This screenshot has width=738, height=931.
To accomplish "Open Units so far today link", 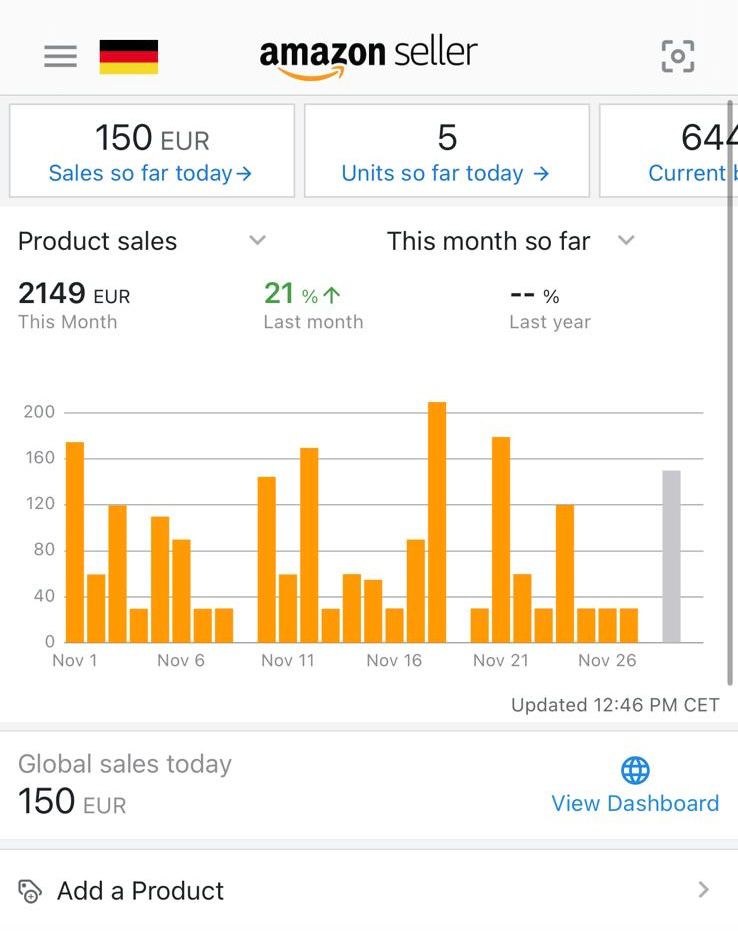I will click(445, 173).
